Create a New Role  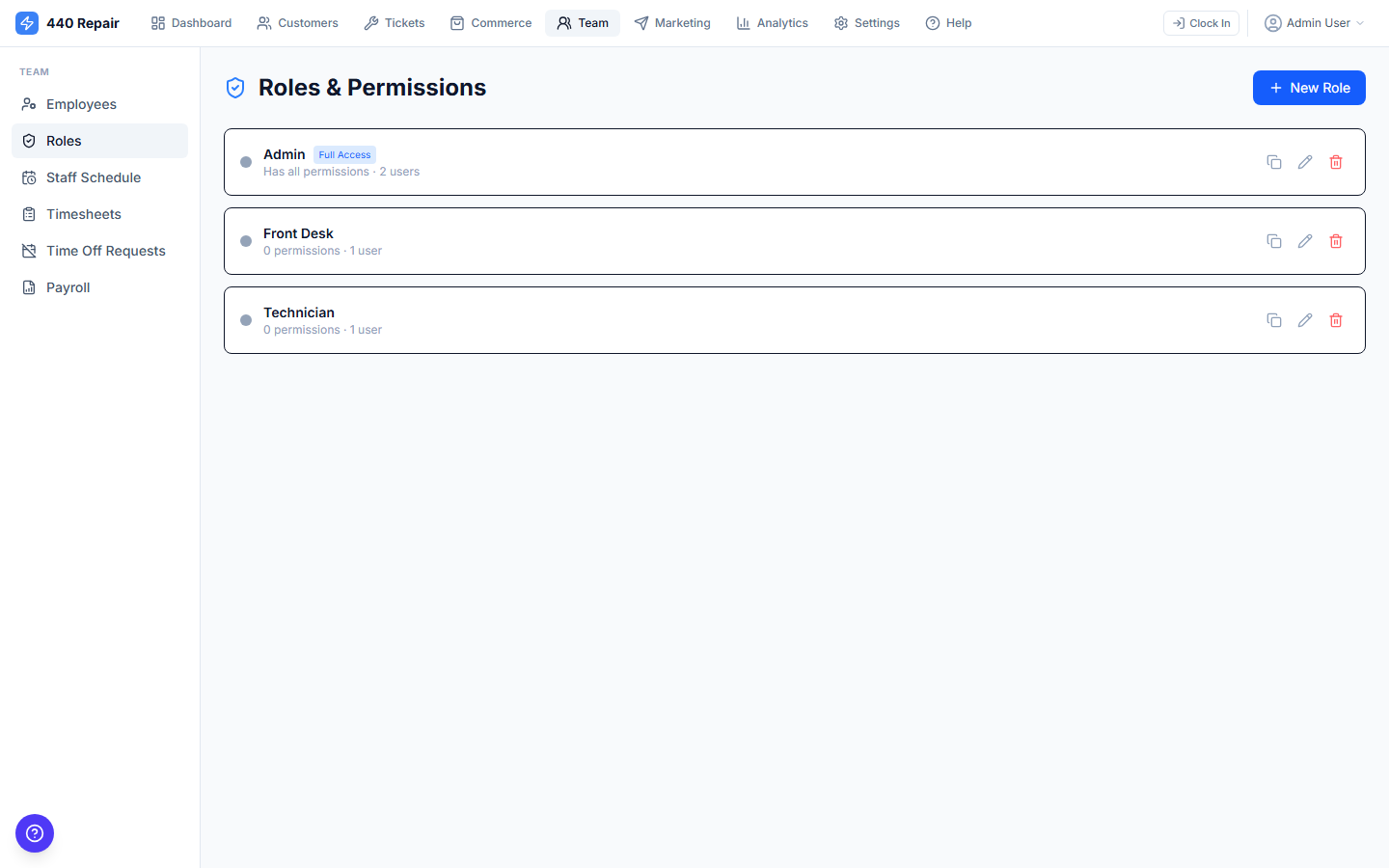point(1309,88)
